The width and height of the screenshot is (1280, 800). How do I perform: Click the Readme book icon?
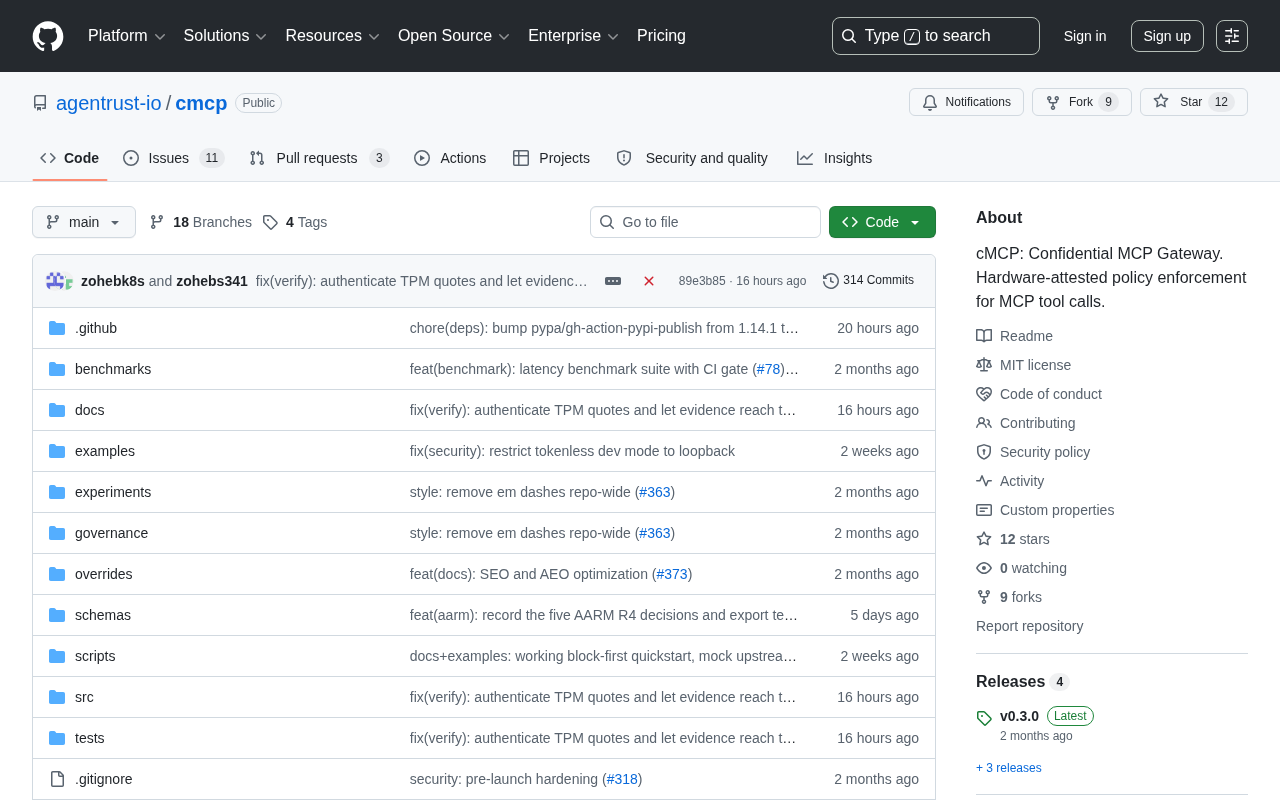pos(984,336)
